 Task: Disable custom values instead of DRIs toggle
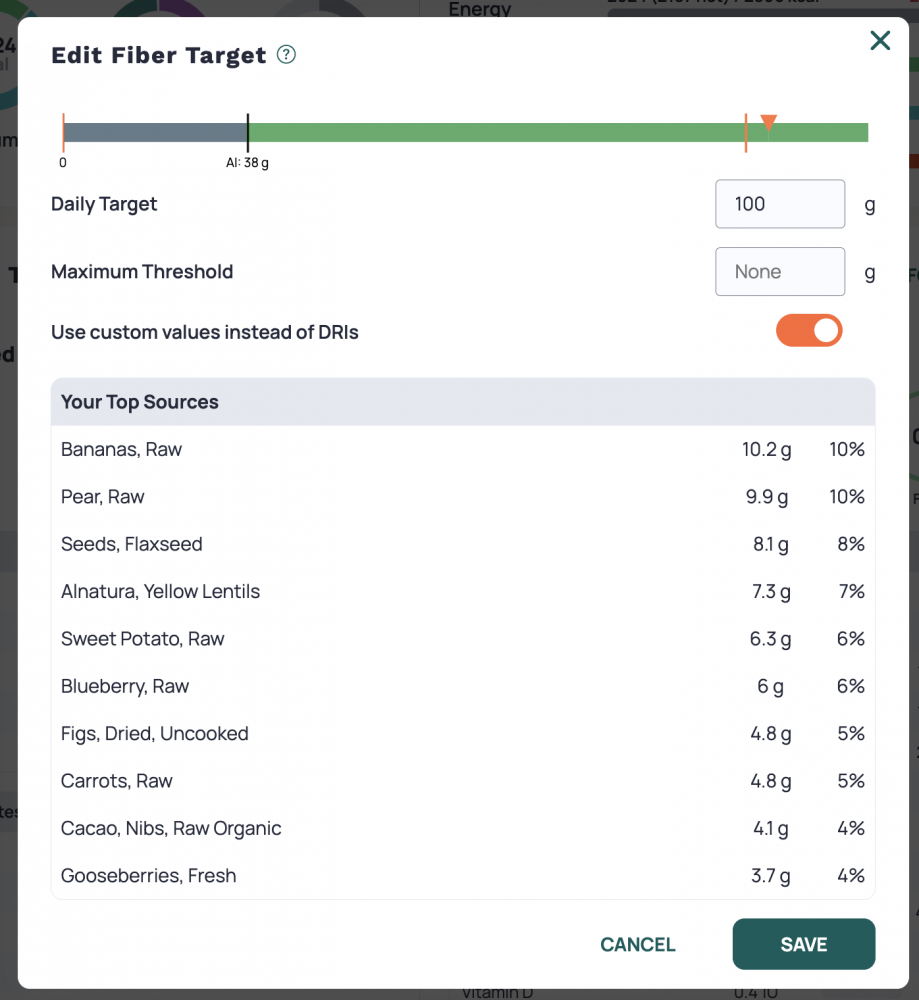[809, 330]
